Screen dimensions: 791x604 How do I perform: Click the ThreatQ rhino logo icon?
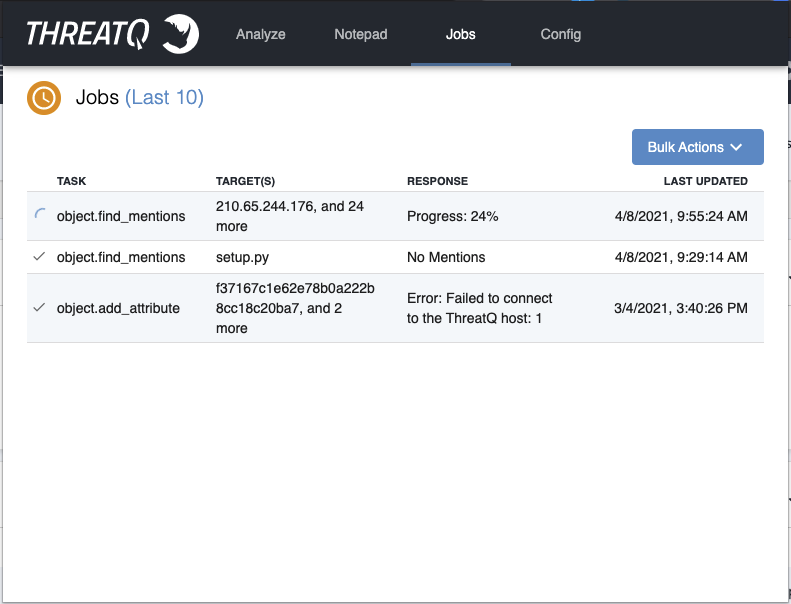(181, 34)
